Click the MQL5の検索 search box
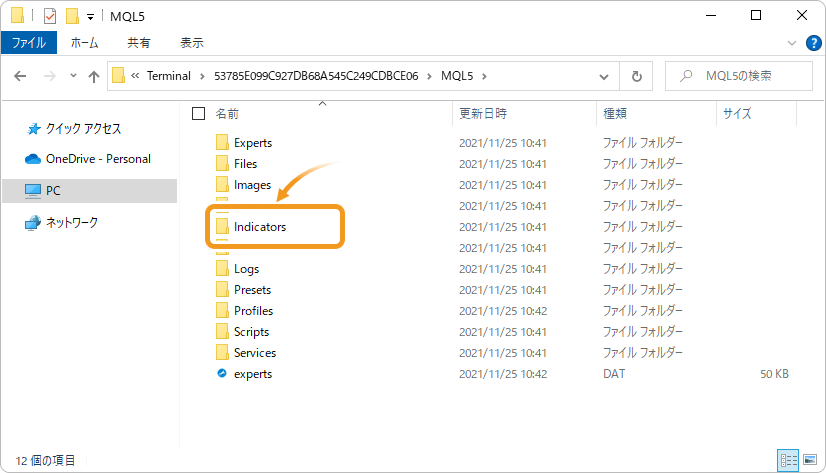Screen dimensions: 826x473 point(739,76)
